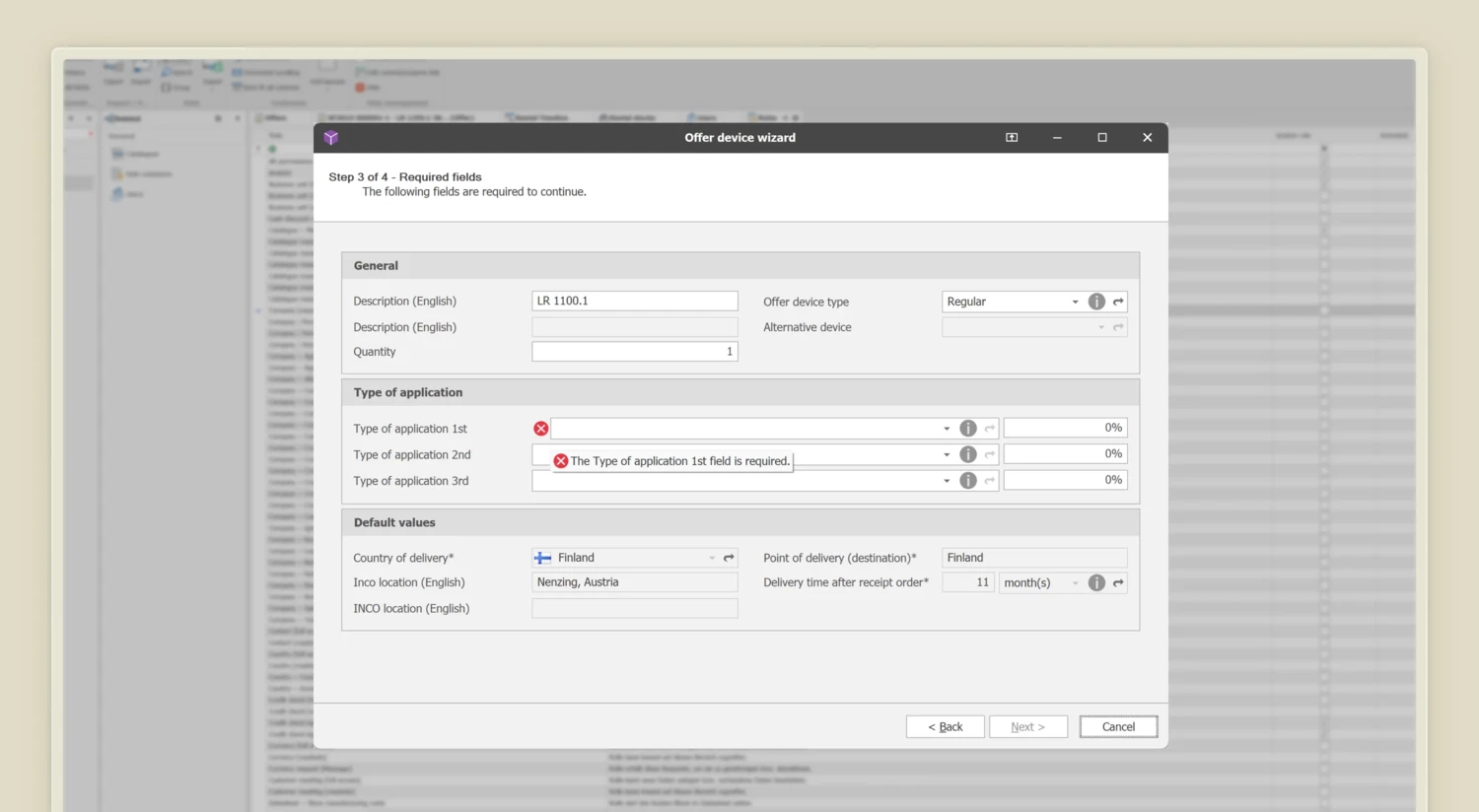Open the month(s) delivery time unit dropdown
This screenshot has height=812, width=1479.
pos(1075,582)
